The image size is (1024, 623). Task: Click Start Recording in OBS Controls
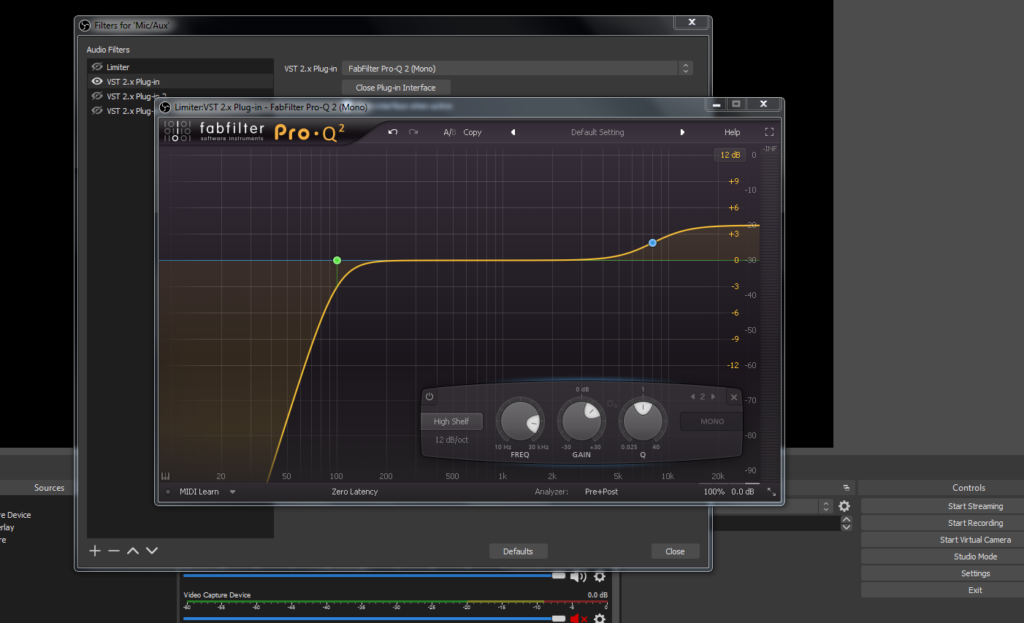click(x=975, y=523)
